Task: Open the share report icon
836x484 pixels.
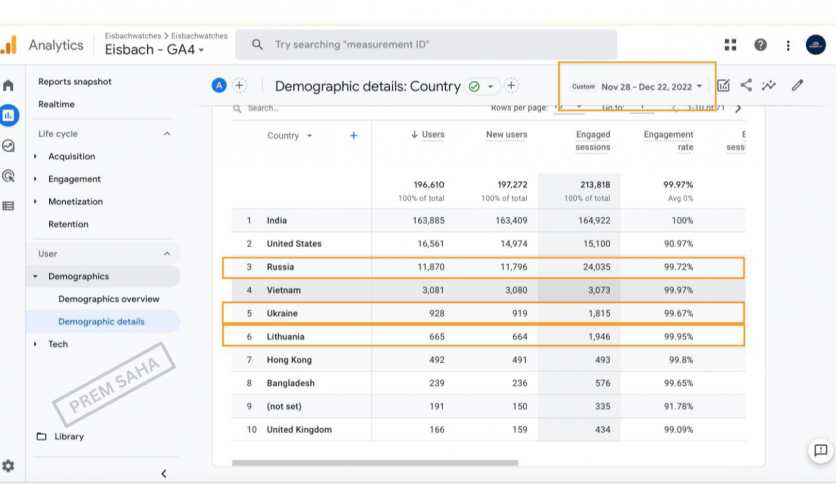Action: click(x=746, y=86)
